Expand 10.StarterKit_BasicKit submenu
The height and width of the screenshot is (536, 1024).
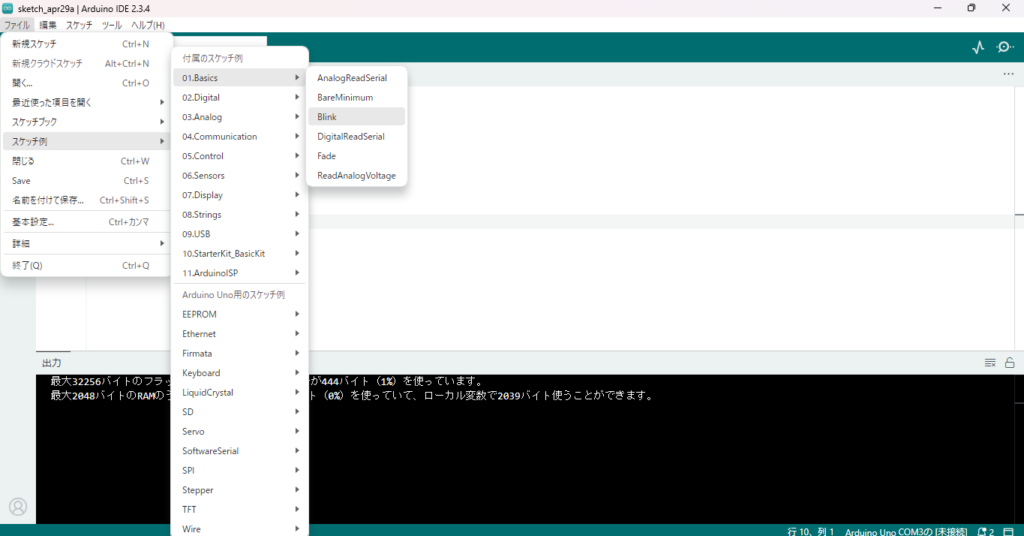point(240,253)
